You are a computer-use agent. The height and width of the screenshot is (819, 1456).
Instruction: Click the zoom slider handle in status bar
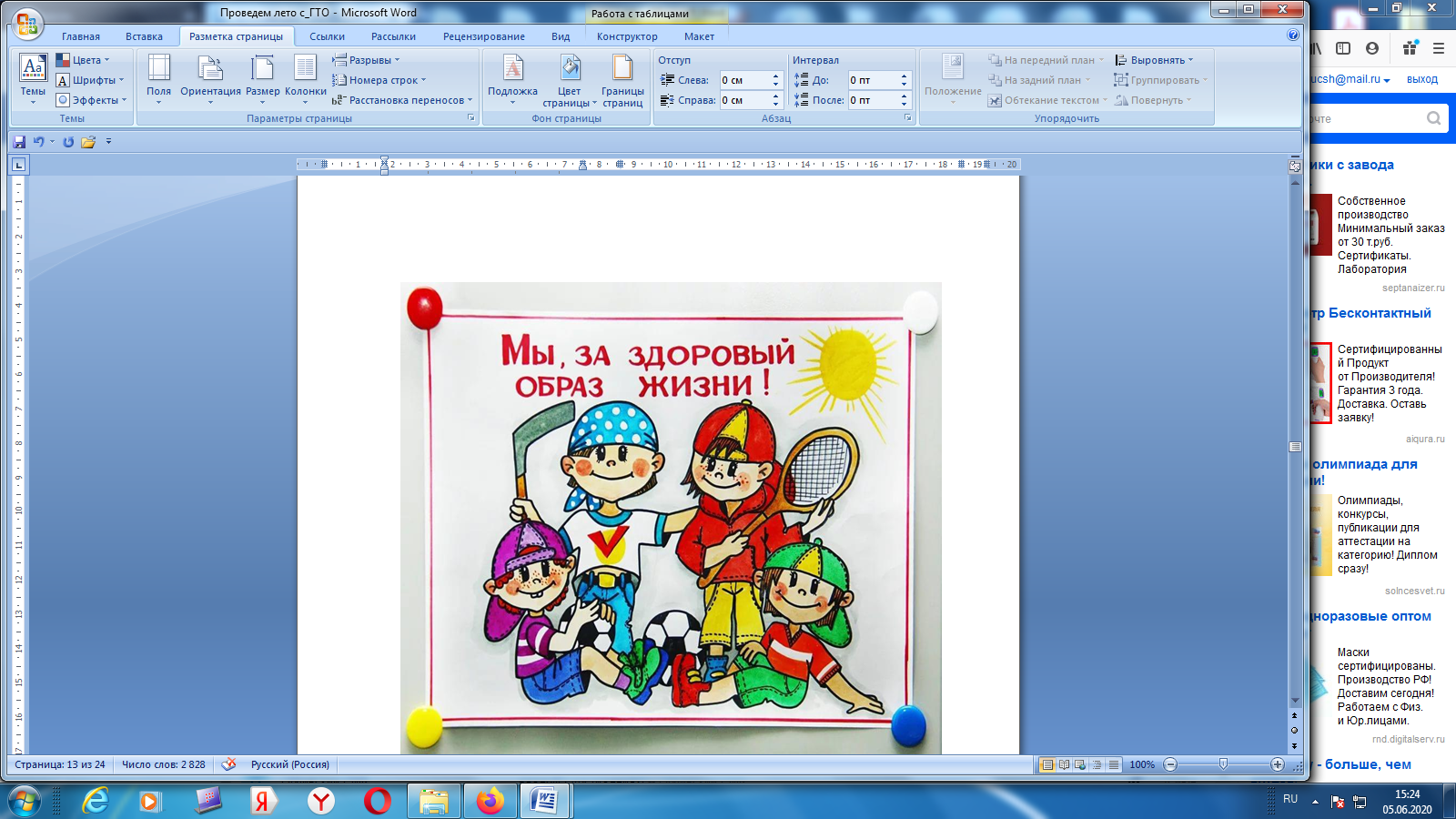pos(1223,764)
